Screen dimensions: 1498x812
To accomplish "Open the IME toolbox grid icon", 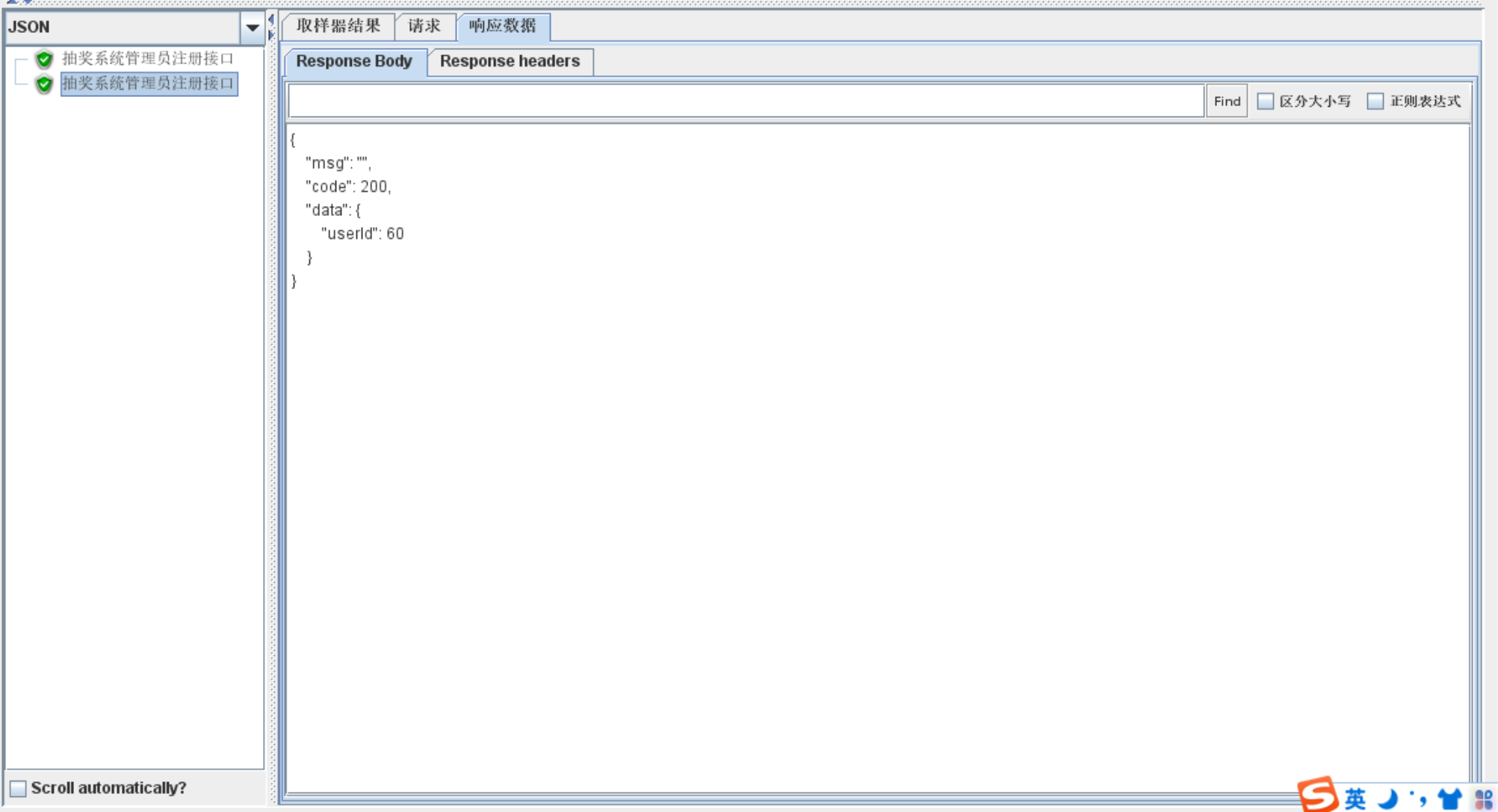I will click(x=1483, y=799).
